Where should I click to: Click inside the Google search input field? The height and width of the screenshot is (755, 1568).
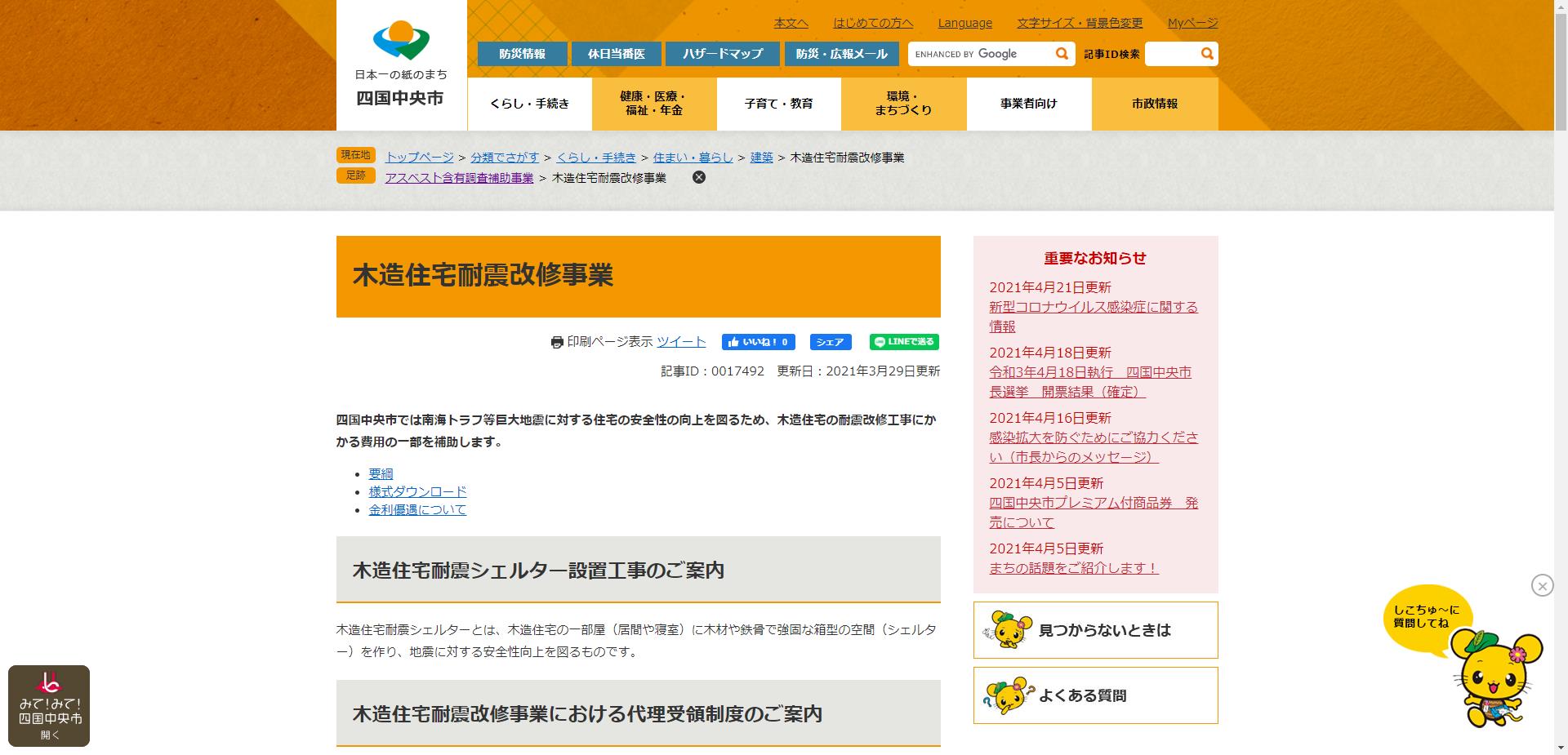pos(980,53)
